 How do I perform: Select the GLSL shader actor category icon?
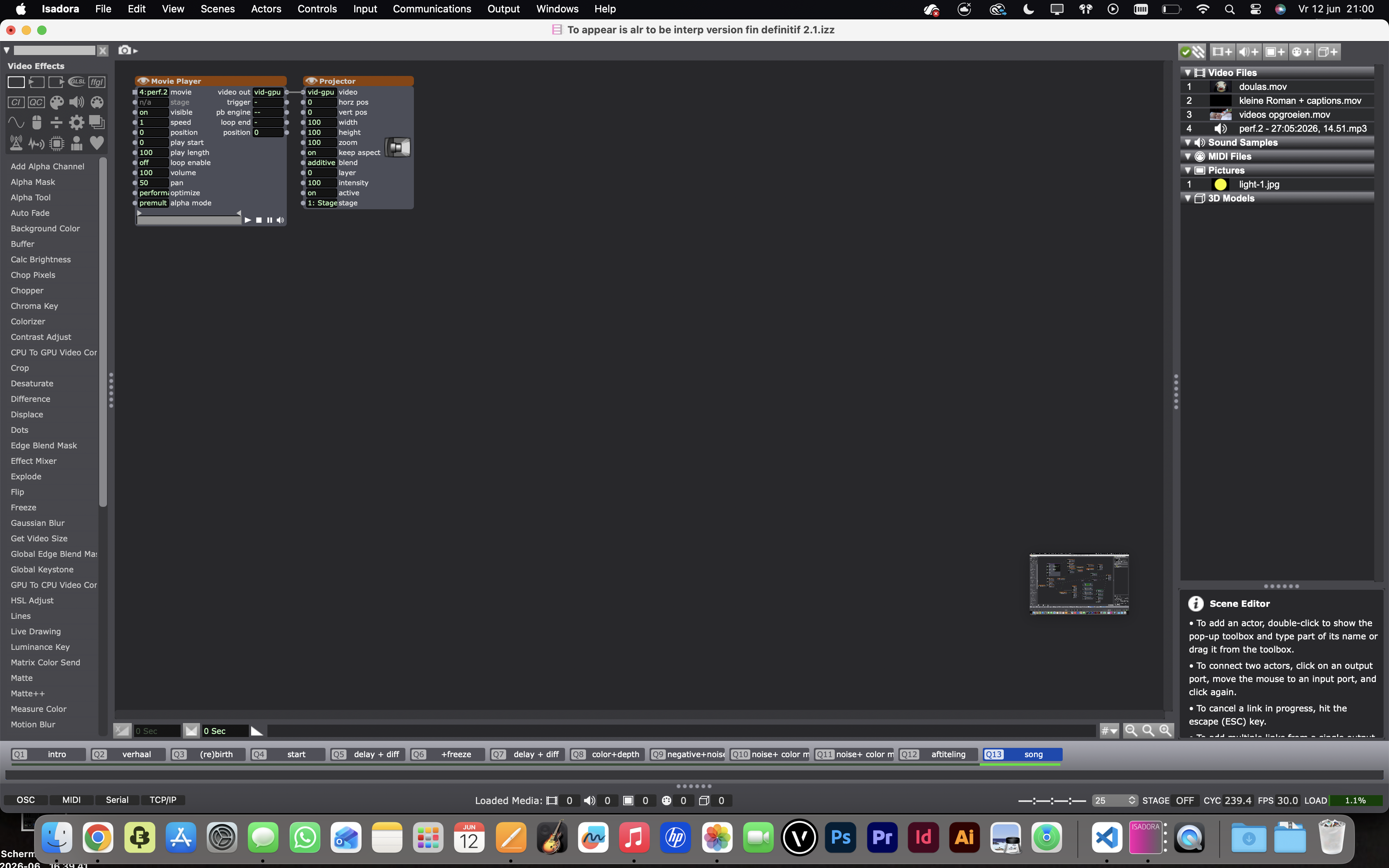point(76,82)
